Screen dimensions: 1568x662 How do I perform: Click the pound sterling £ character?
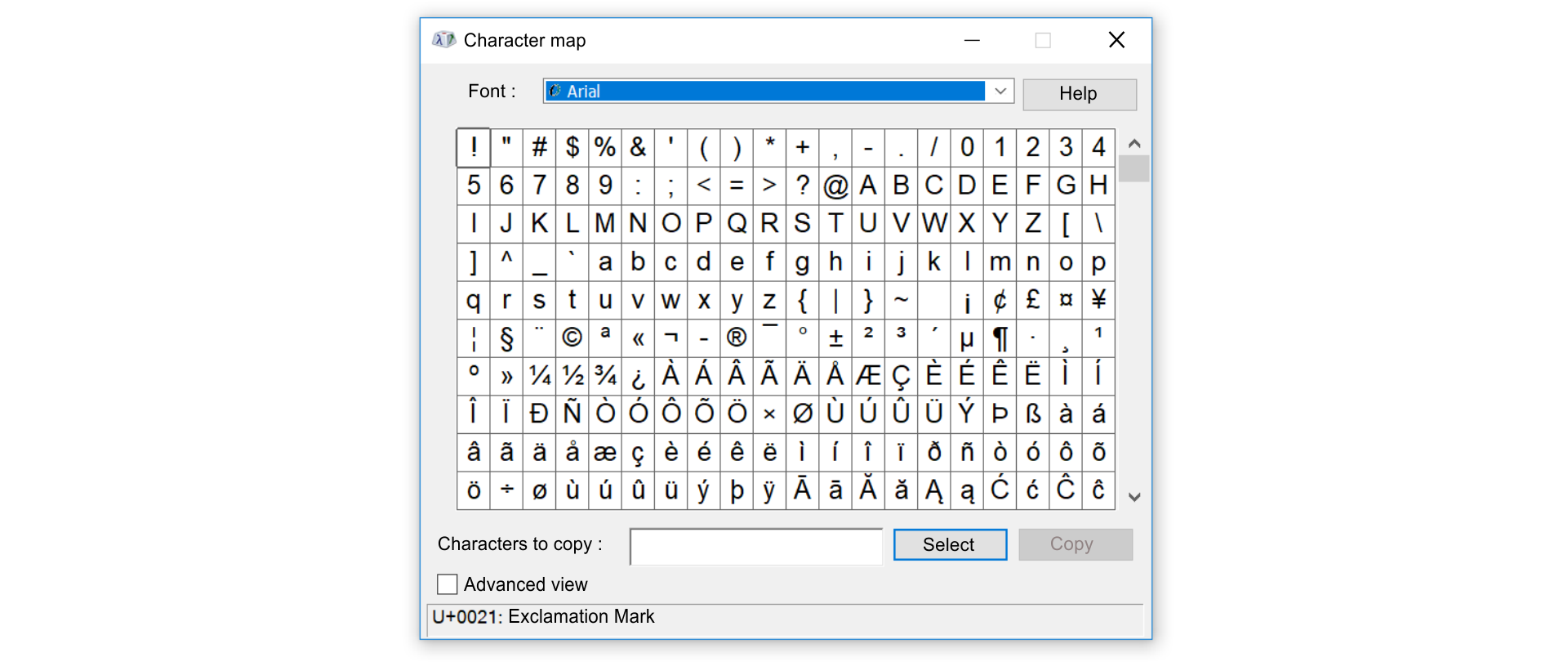[1032, 300]
